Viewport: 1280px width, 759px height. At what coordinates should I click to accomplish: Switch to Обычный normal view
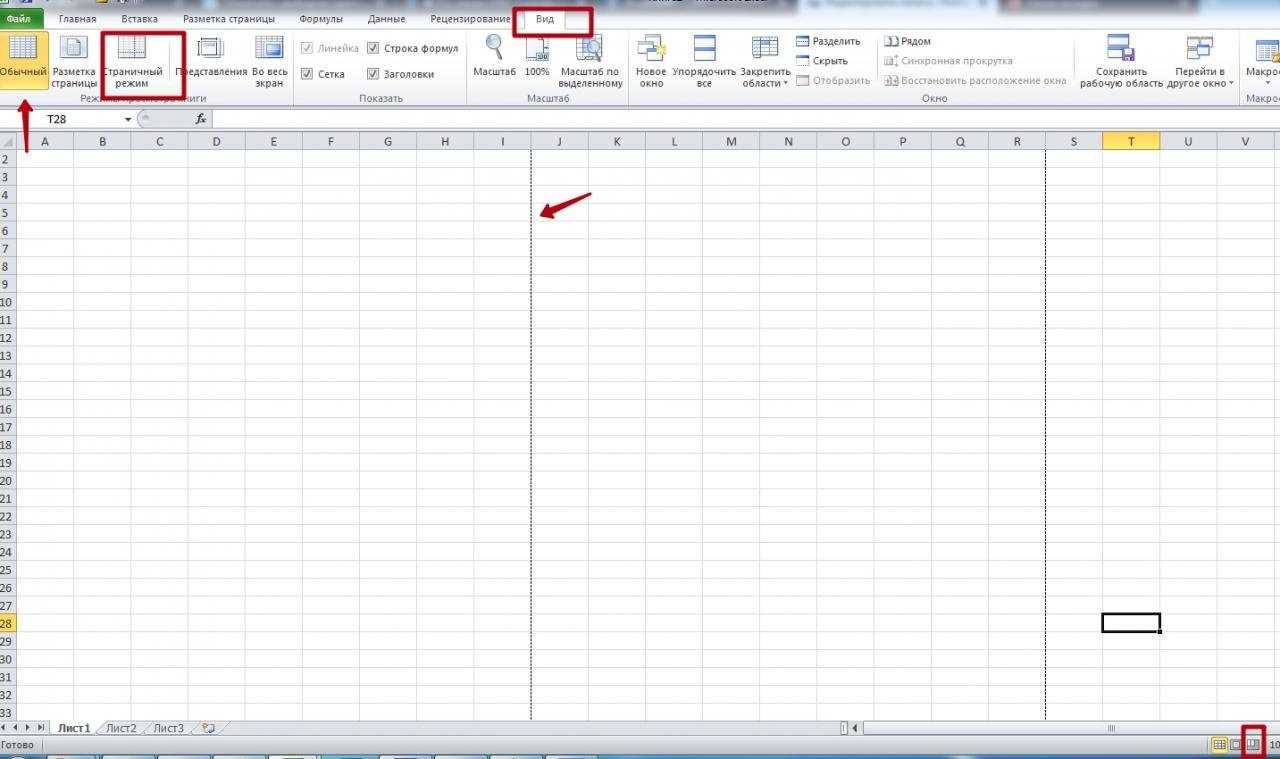point(23,60)
